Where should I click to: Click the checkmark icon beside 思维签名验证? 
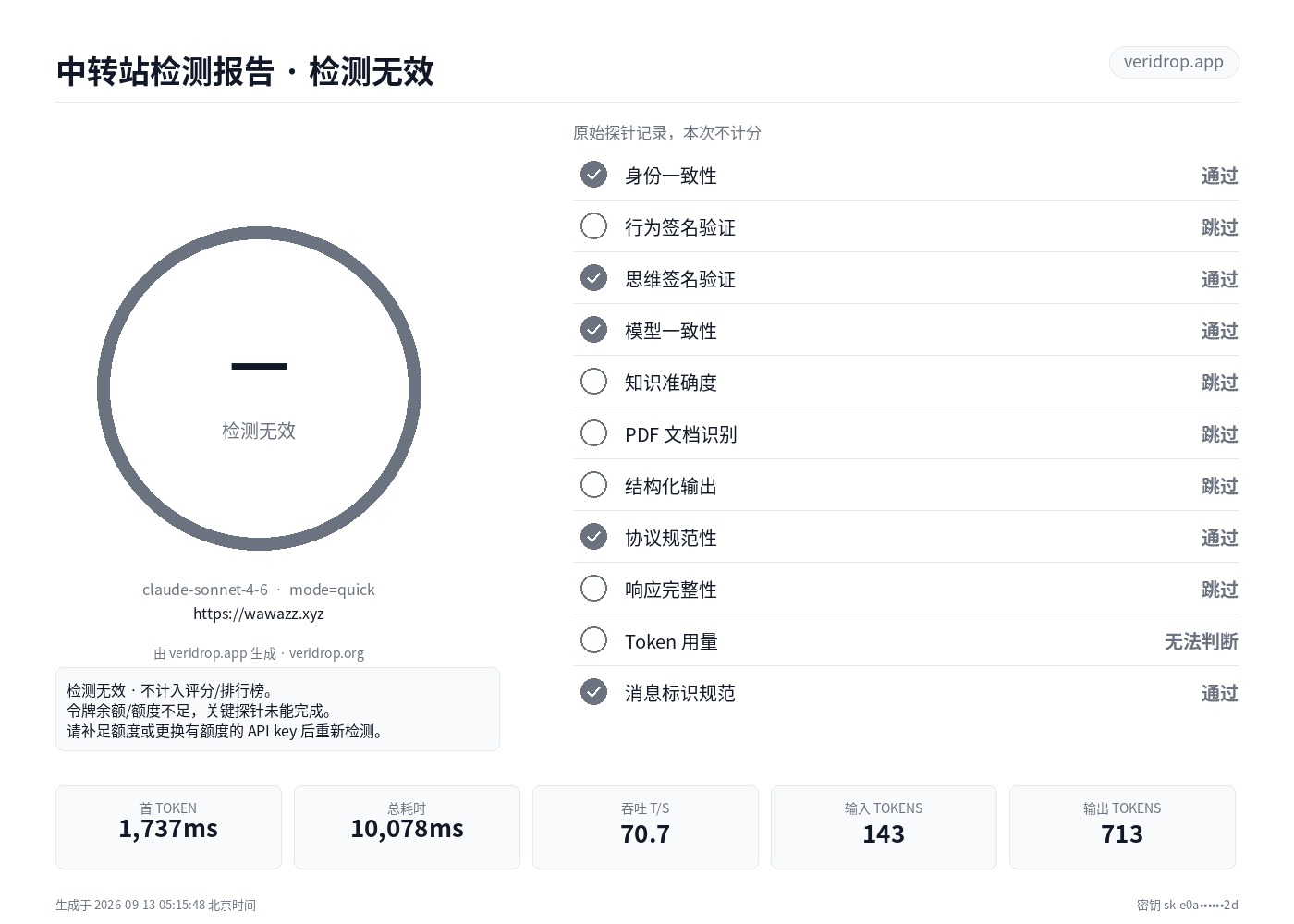(593, 278)
